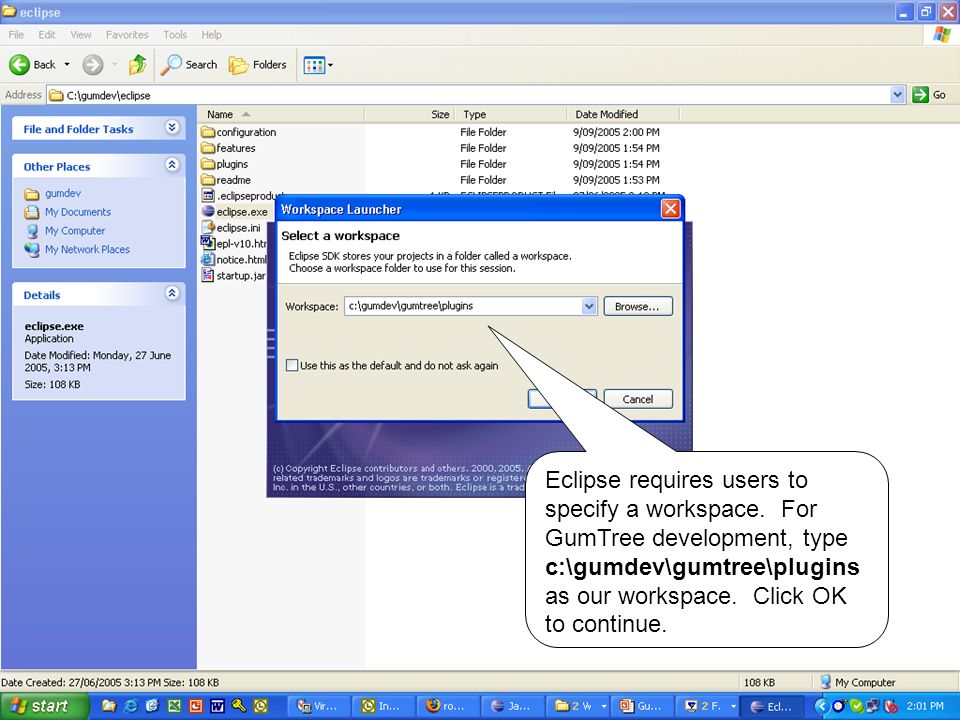This screenshot has height=720, width=960.
Task: Click the system tray clock 2:01 PM
Action: 924,707
